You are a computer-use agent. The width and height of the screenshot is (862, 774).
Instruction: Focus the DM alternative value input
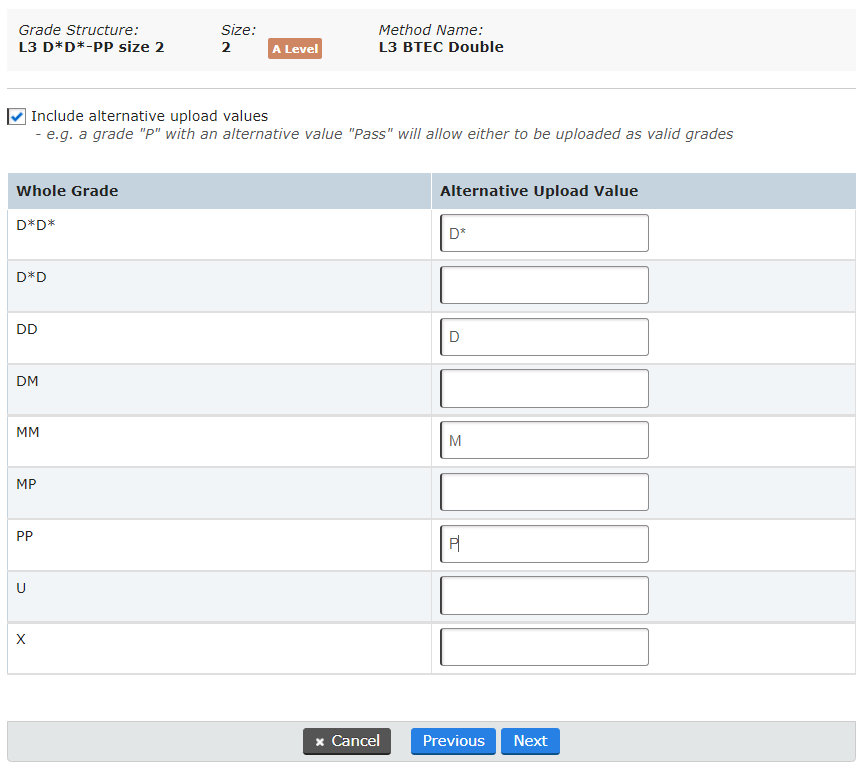click(544, 388)
